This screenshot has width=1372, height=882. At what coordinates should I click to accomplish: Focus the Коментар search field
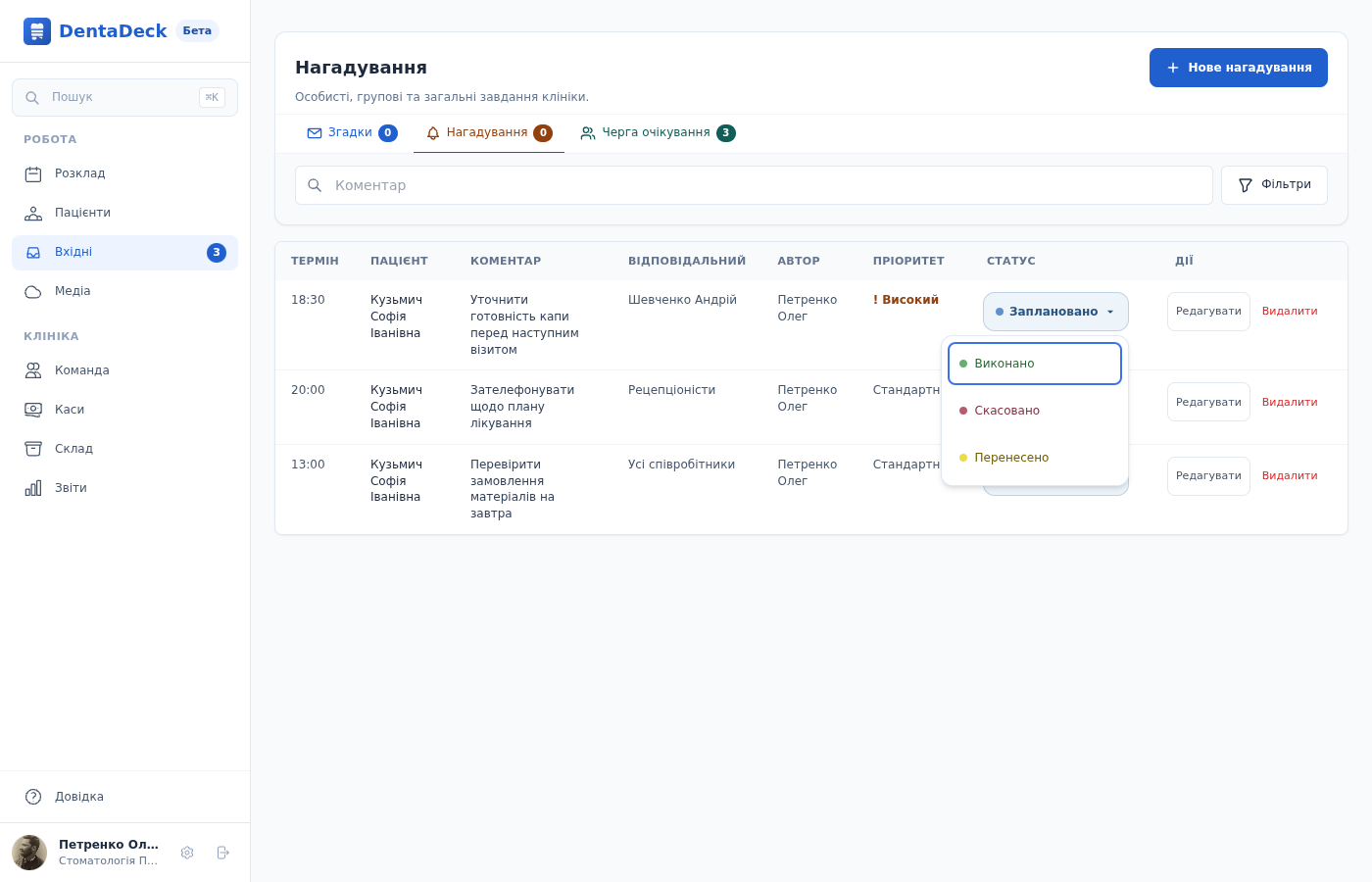(754, 185)
